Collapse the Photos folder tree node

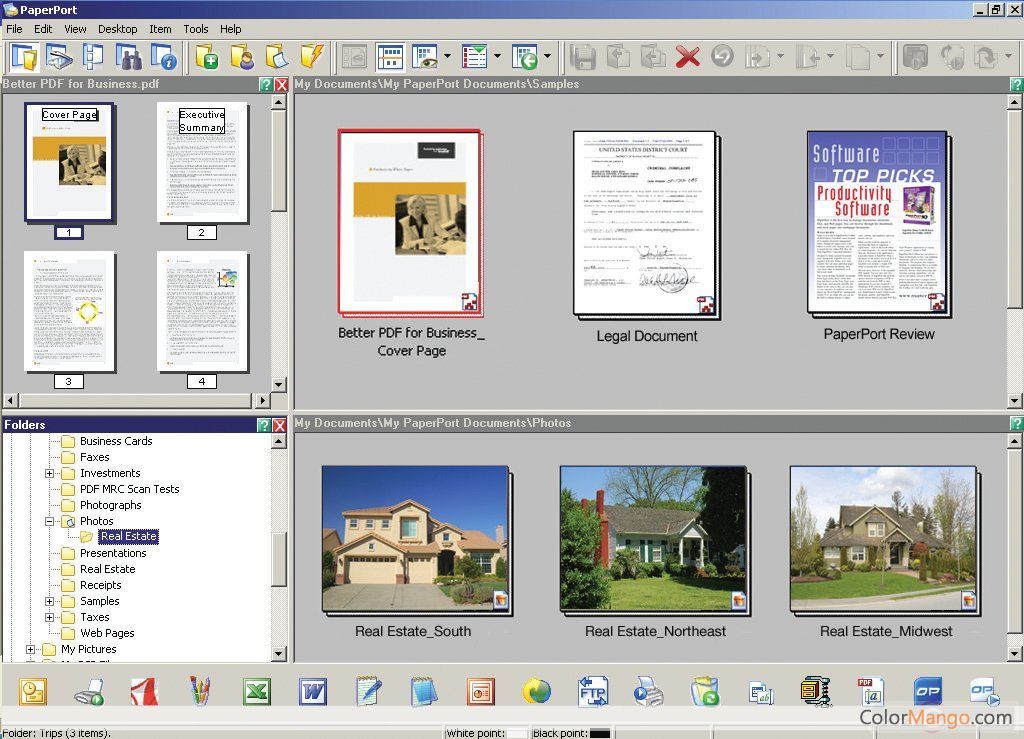point(50,521)
